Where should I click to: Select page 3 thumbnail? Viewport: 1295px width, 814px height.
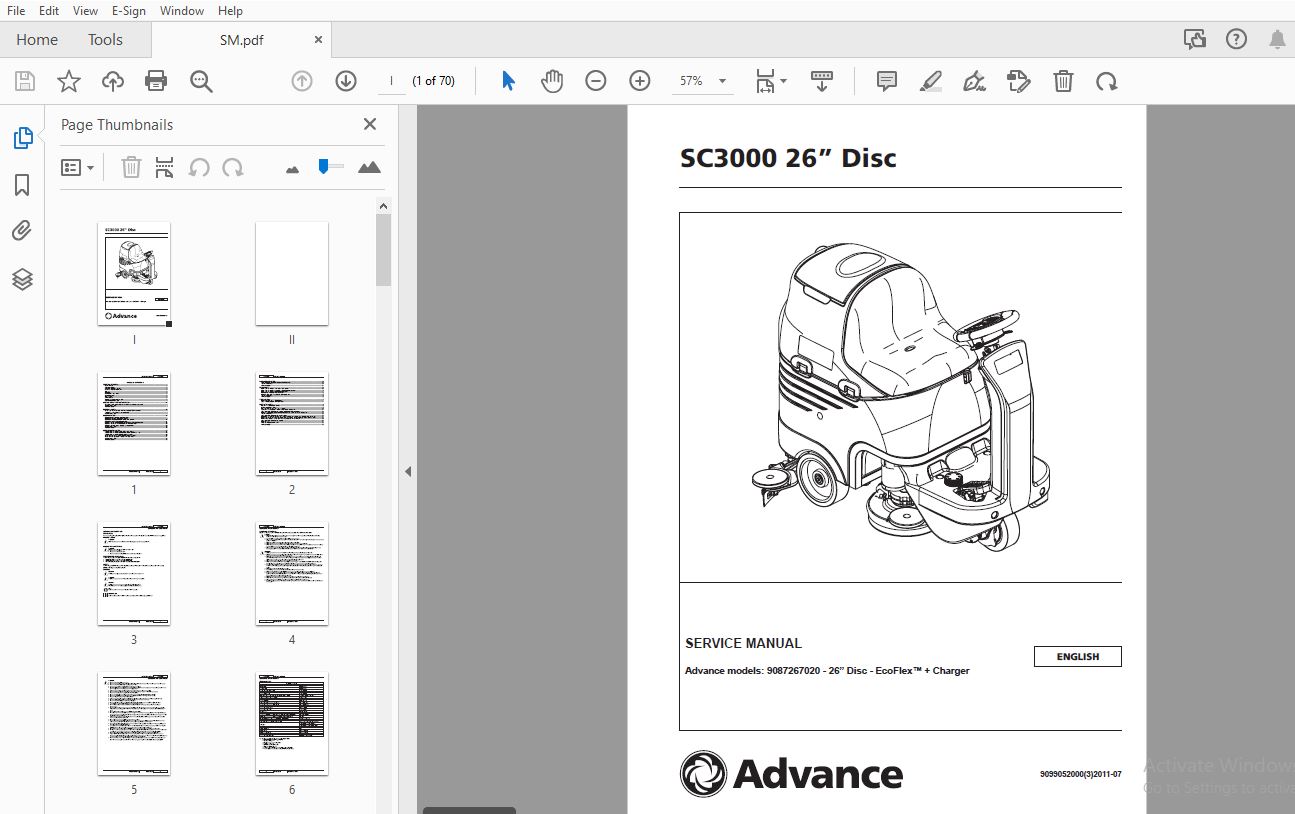click(134, 574)
